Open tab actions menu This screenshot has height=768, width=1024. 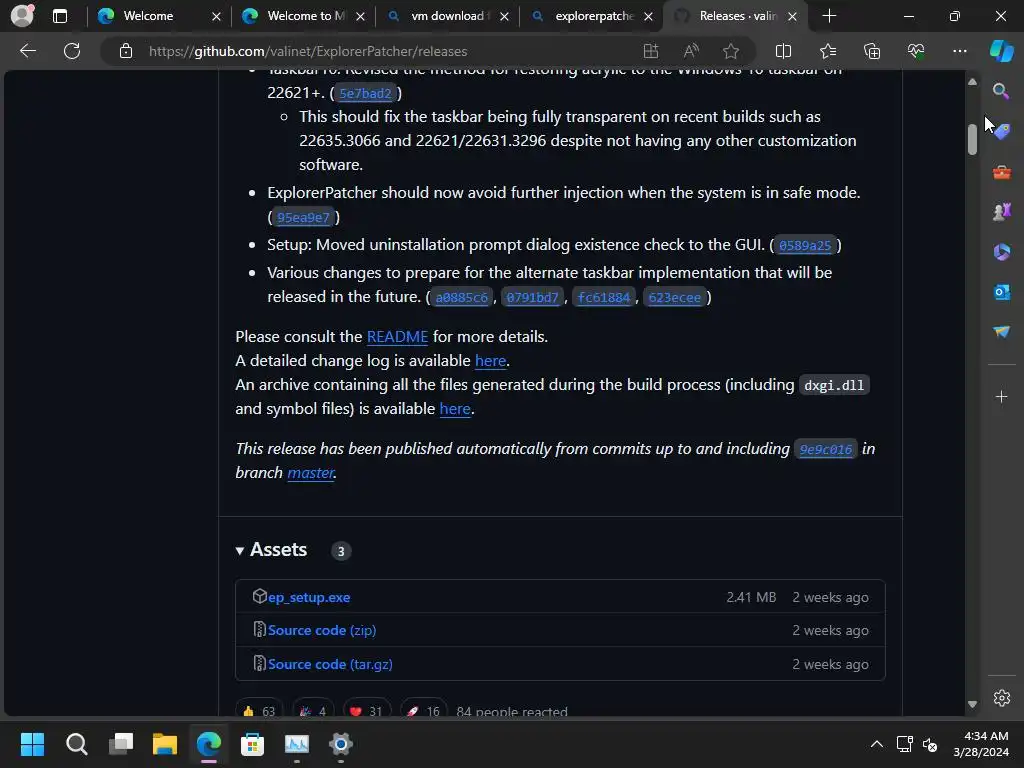point(59,16)
